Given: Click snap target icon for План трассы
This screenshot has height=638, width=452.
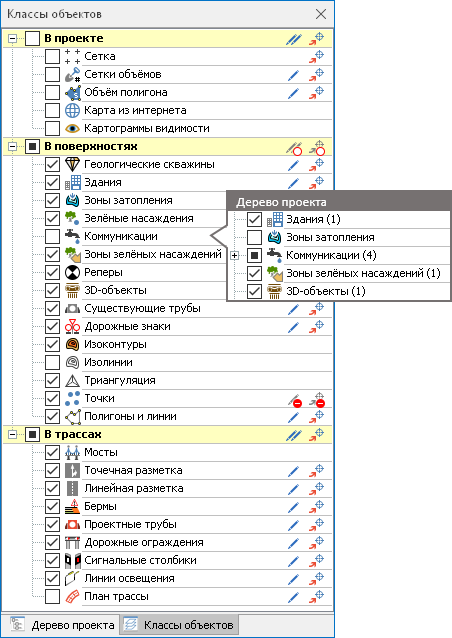Looking at the screenshot, I should point(316,596).
